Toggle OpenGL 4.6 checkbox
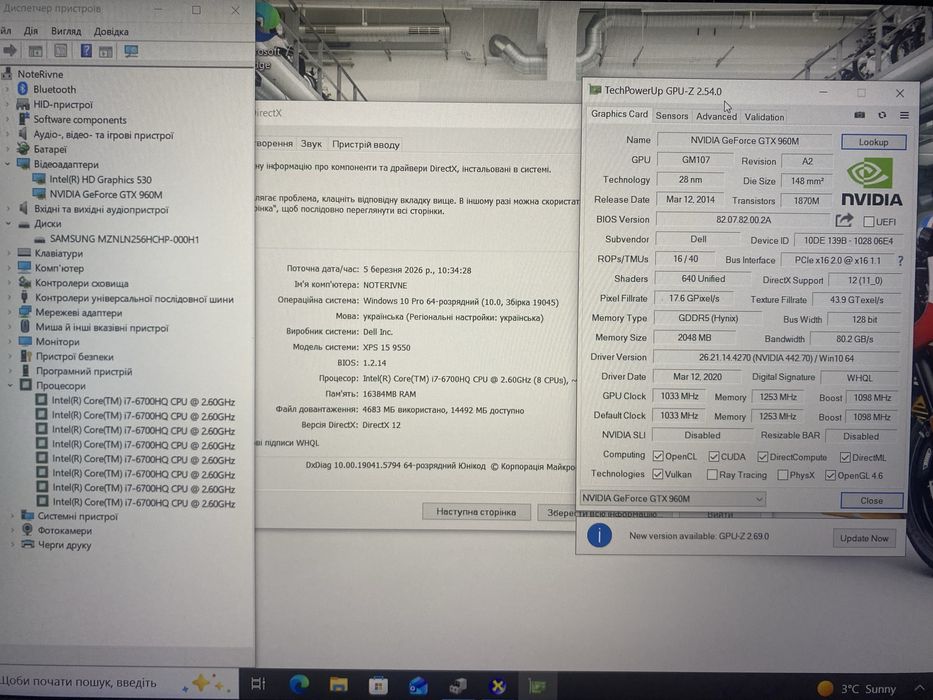 click(x=830, y=476)
